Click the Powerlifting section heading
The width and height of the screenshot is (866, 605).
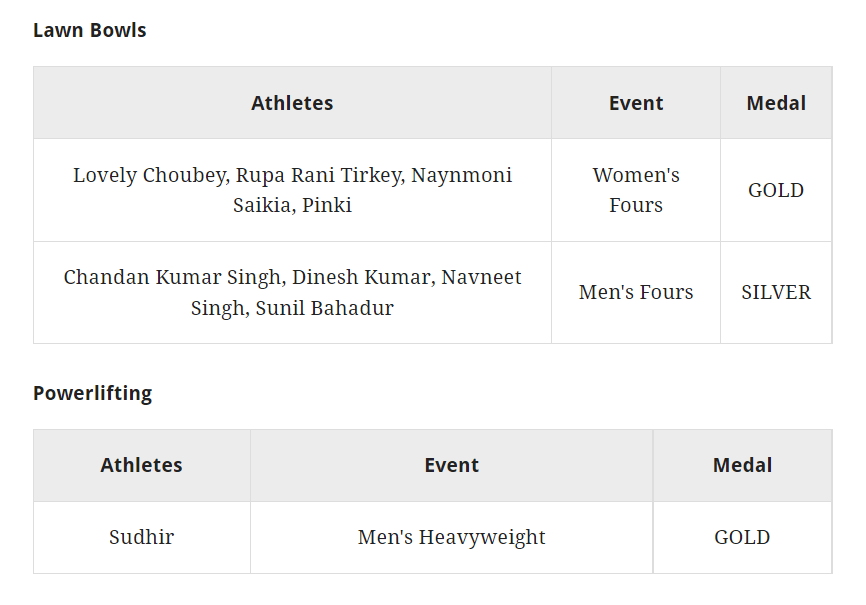point(93,393)
